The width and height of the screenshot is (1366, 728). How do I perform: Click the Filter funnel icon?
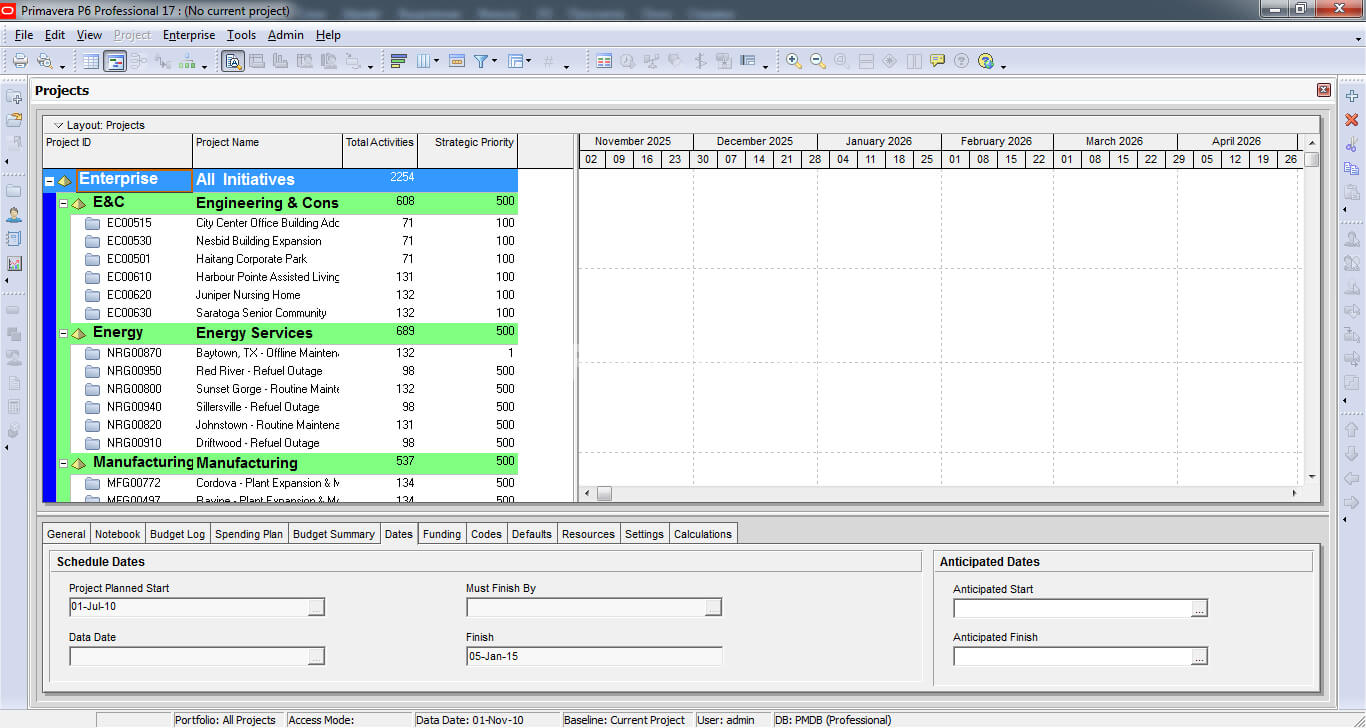481,61
